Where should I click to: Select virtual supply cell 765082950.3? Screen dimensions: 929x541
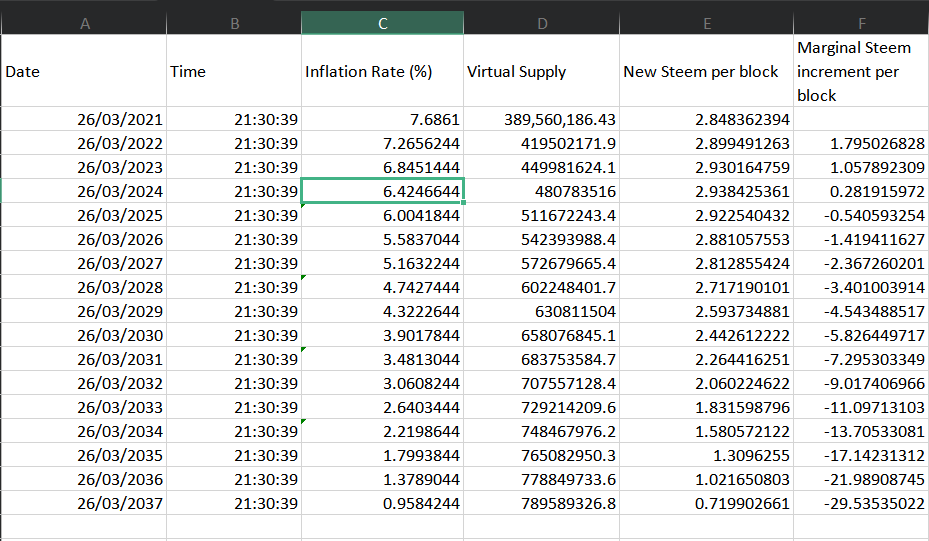click(x=542, y=455)
